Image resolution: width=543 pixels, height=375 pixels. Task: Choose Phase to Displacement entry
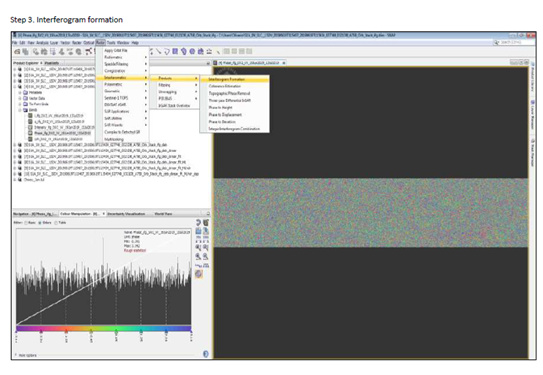[234, 115]
